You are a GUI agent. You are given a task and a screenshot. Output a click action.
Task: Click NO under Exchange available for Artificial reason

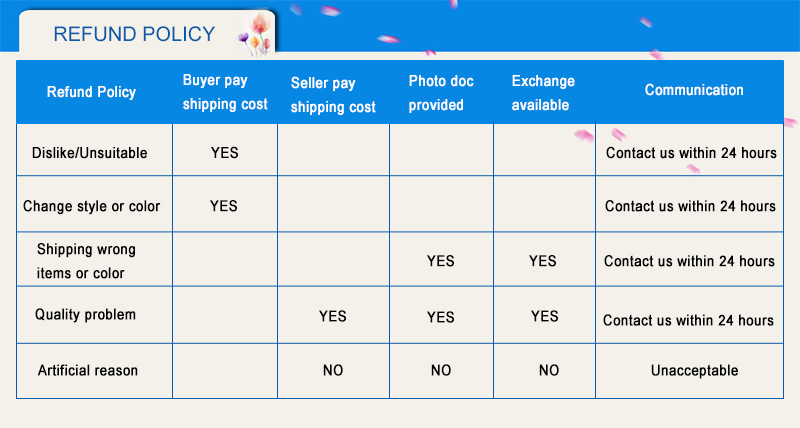pos(549,370)
